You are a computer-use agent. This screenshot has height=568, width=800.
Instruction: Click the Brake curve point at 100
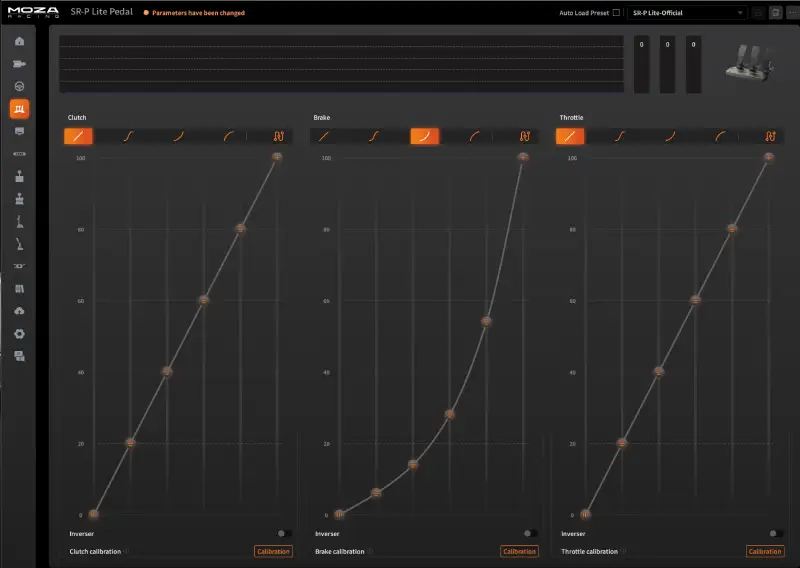(x=522, y=157)
